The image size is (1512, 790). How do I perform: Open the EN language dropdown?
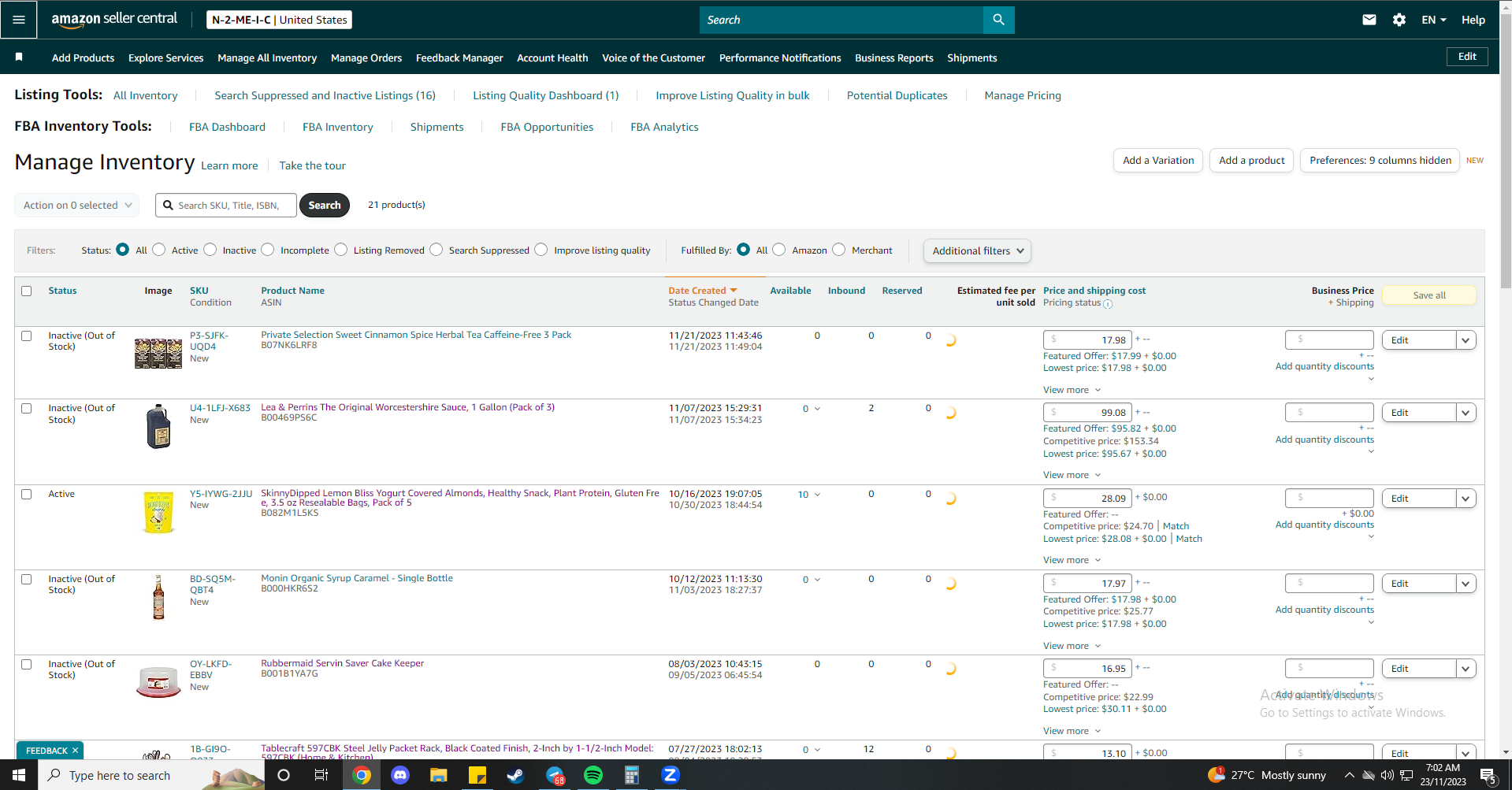point(1434,20)
